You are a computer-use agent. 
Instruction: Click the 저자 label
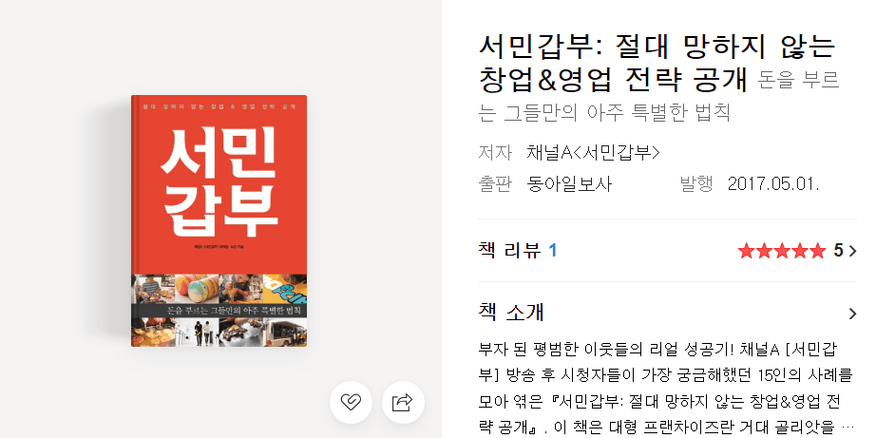point(495,153)
